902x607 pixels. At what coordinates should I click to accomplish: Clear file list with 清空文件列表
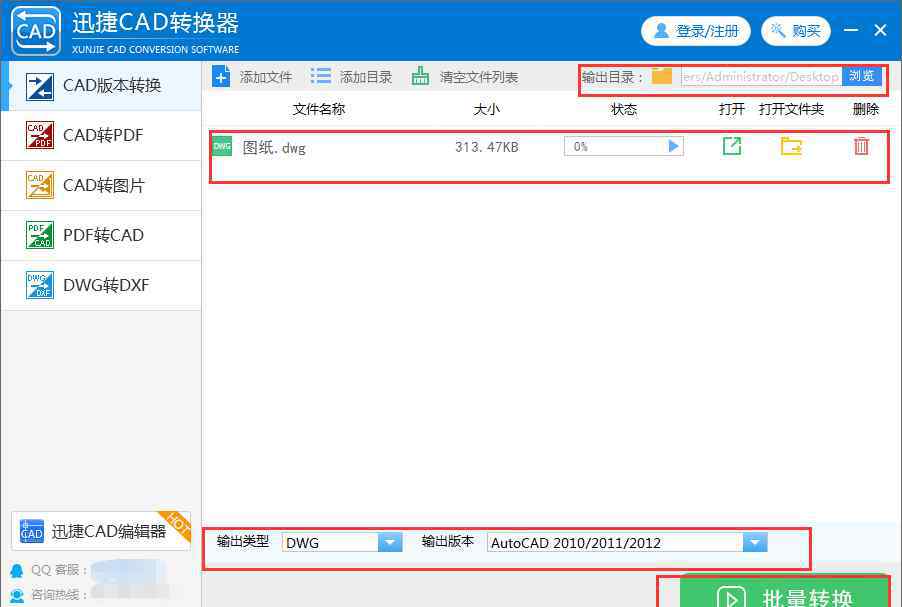pos(465,76)
